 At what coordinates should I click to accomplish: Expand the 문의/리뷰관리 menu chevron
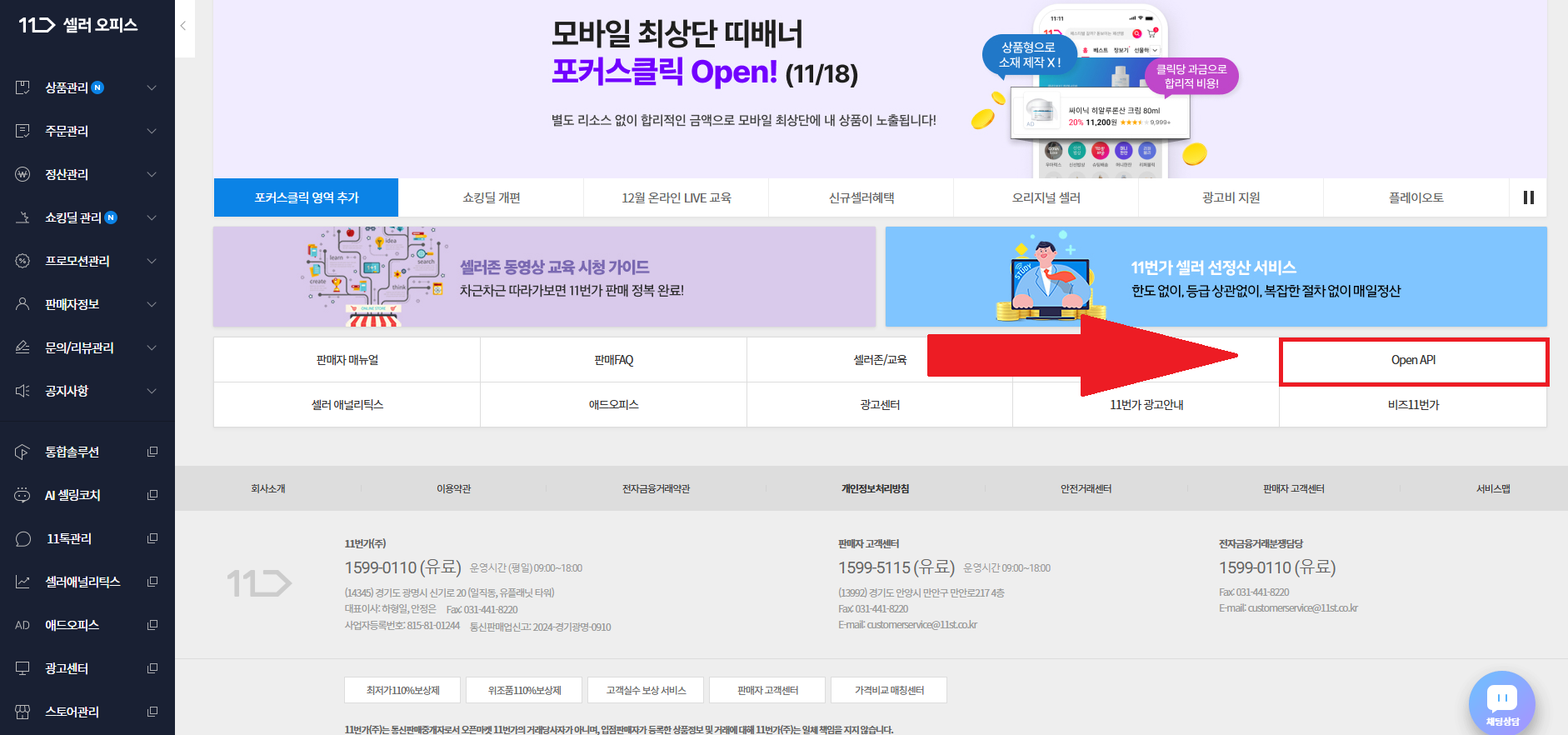point(152,347)
